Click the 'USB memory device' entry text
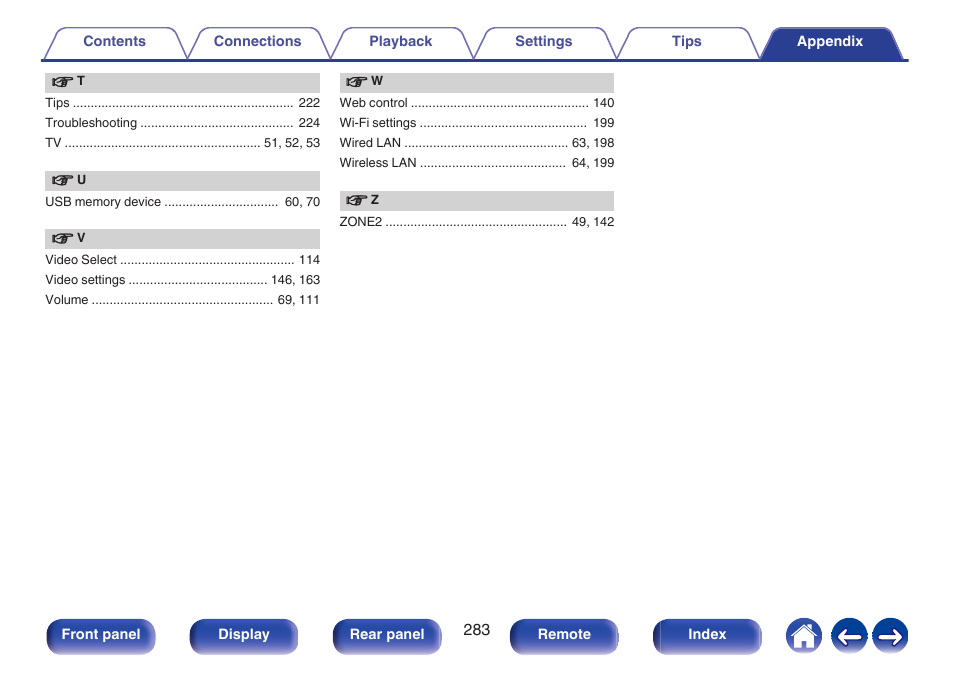The width and height of the screenshot is (954, 673). coord(103,202)
